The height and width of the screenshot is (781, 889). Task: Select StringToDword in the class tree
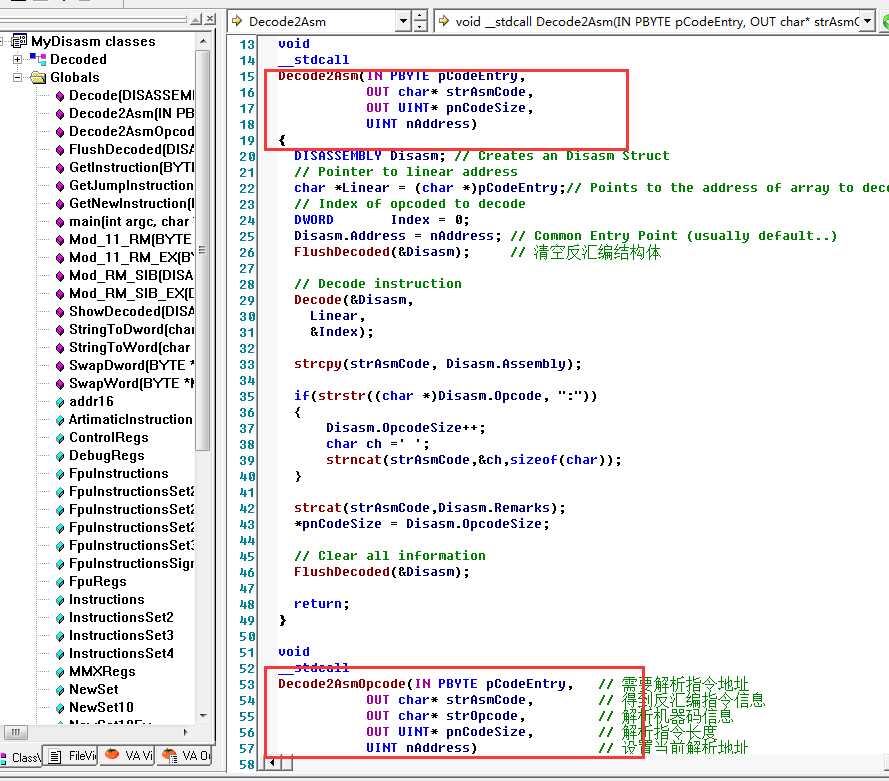coord(131,330)
